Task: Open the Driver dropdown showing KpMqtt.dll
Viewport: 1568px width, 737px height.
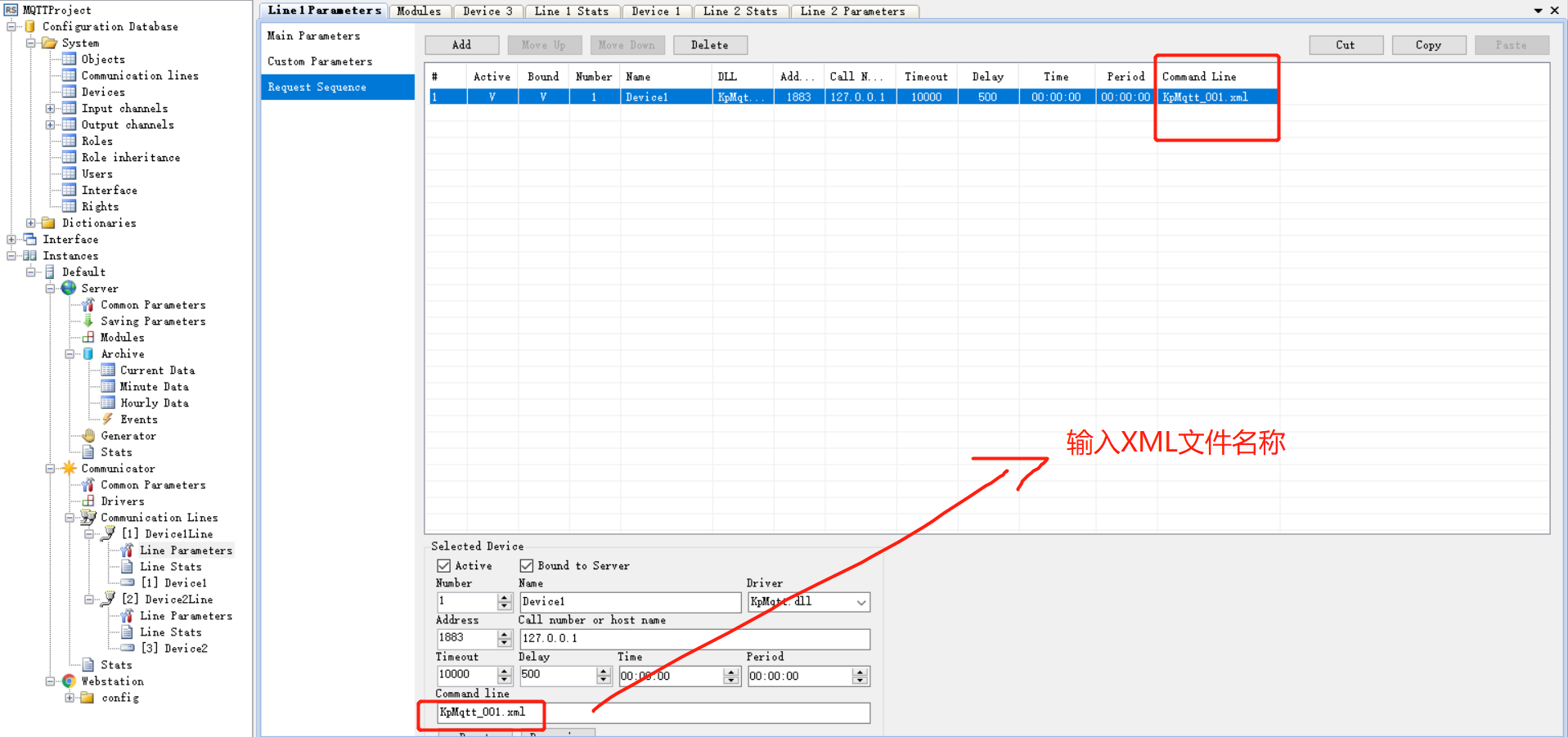Action: pyautogui.click(x=860, y=601)
